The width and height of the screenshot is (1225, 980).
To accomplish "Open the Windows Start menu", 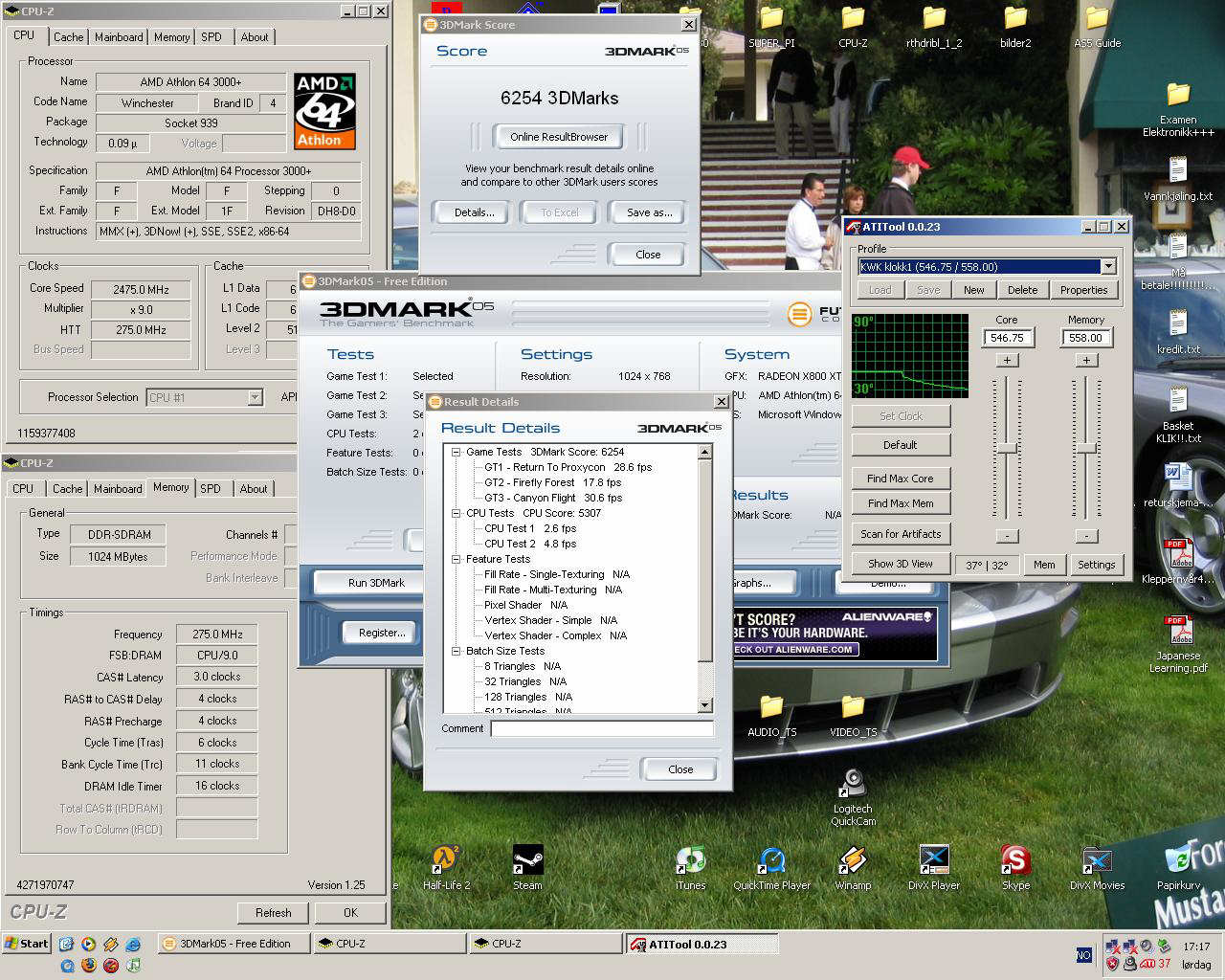I will (x=27, y=944).
